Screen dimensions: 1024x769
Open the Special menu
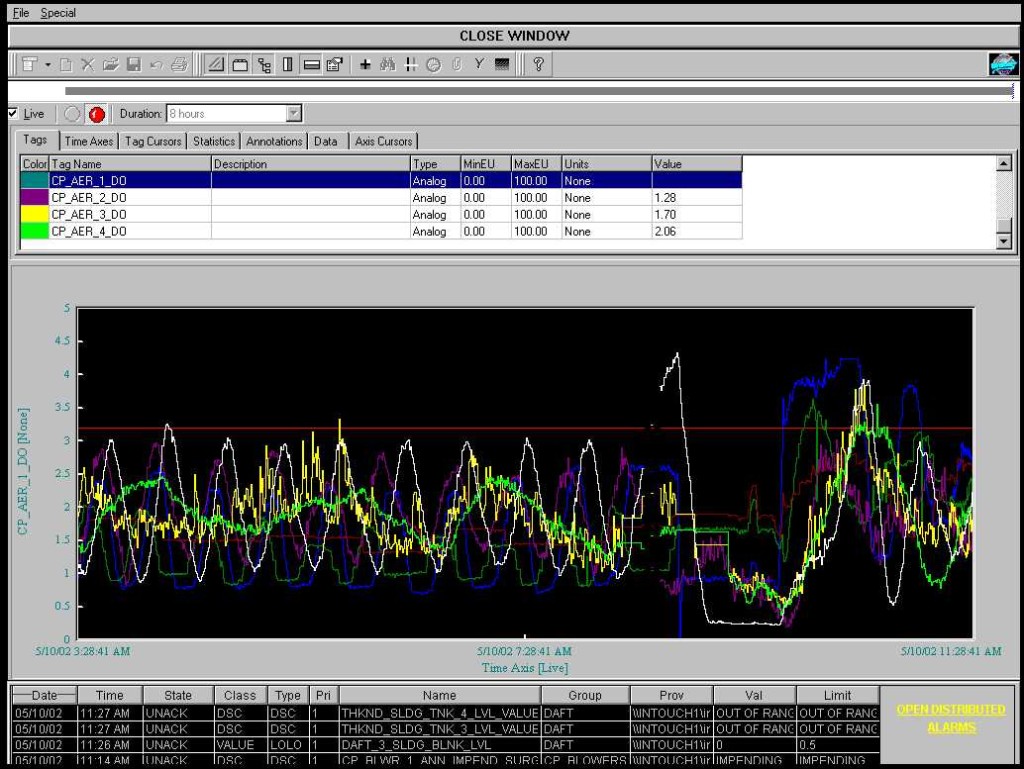(58, 13)
